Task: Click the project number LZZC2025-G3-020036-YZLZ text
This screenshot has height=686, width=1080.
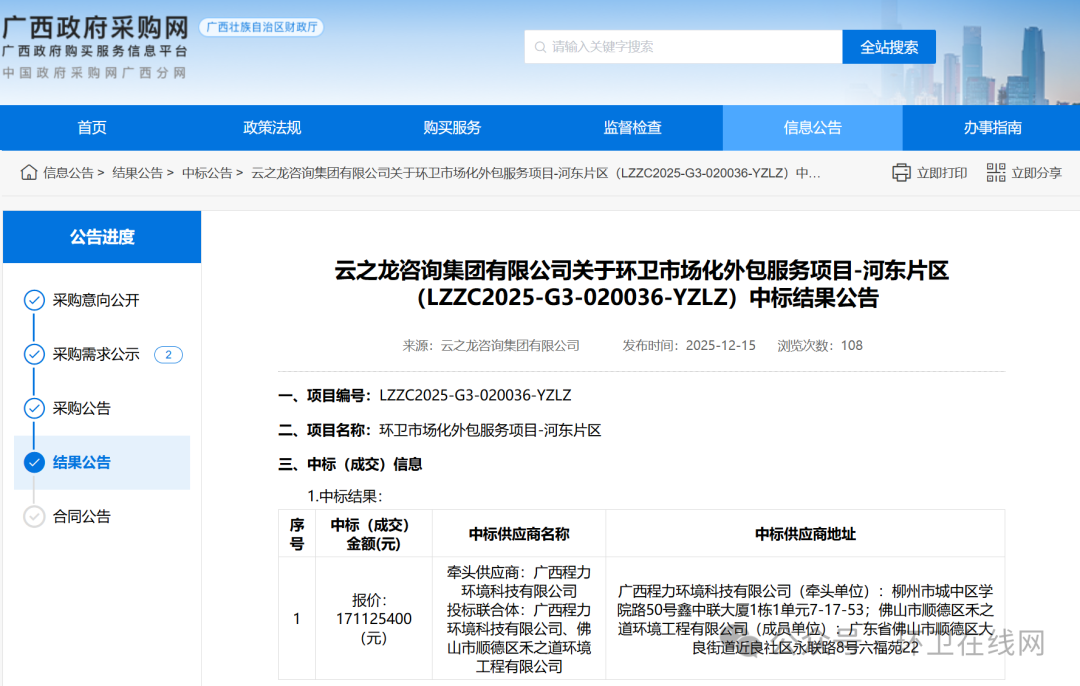Action: pyautogui.click(x=475, y=395)
